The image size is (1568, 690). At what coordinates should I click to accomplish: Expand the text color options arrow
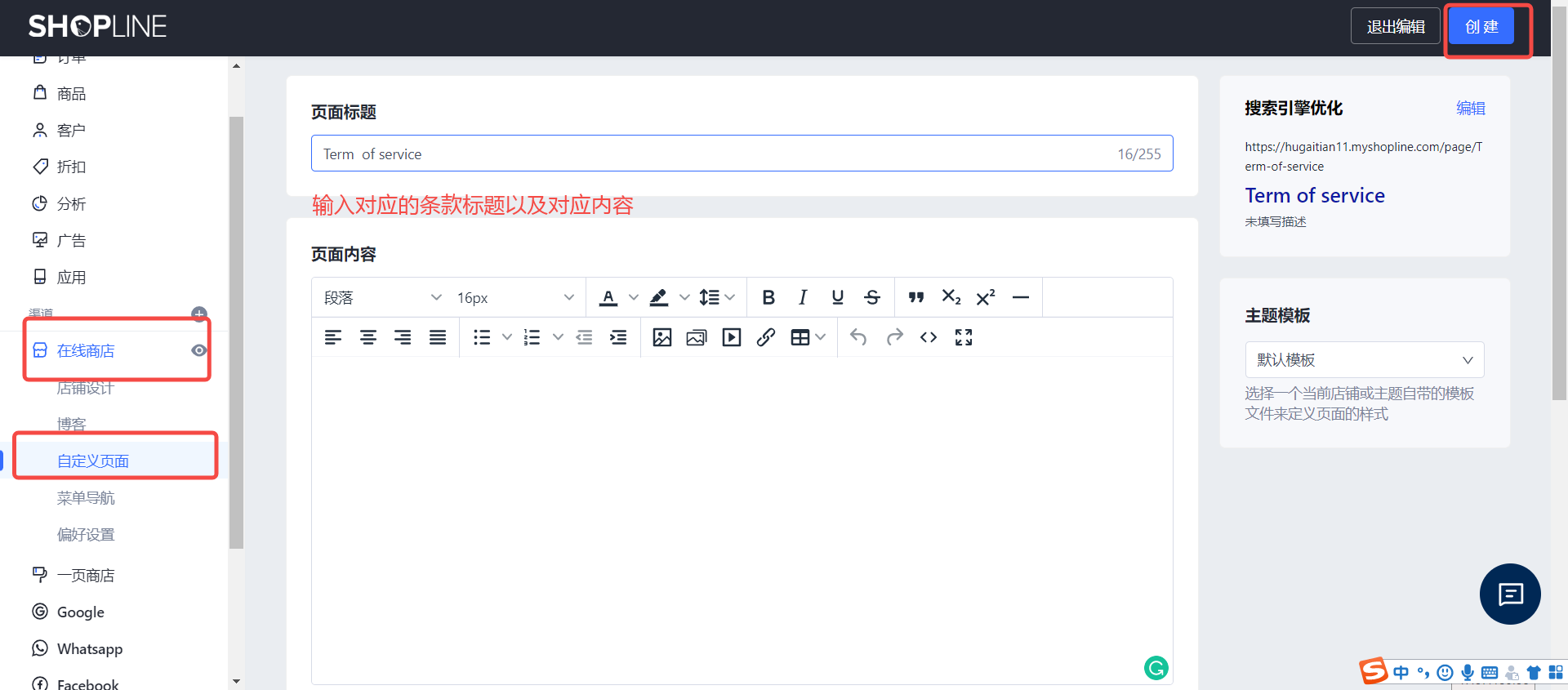[x=634, y=298]
